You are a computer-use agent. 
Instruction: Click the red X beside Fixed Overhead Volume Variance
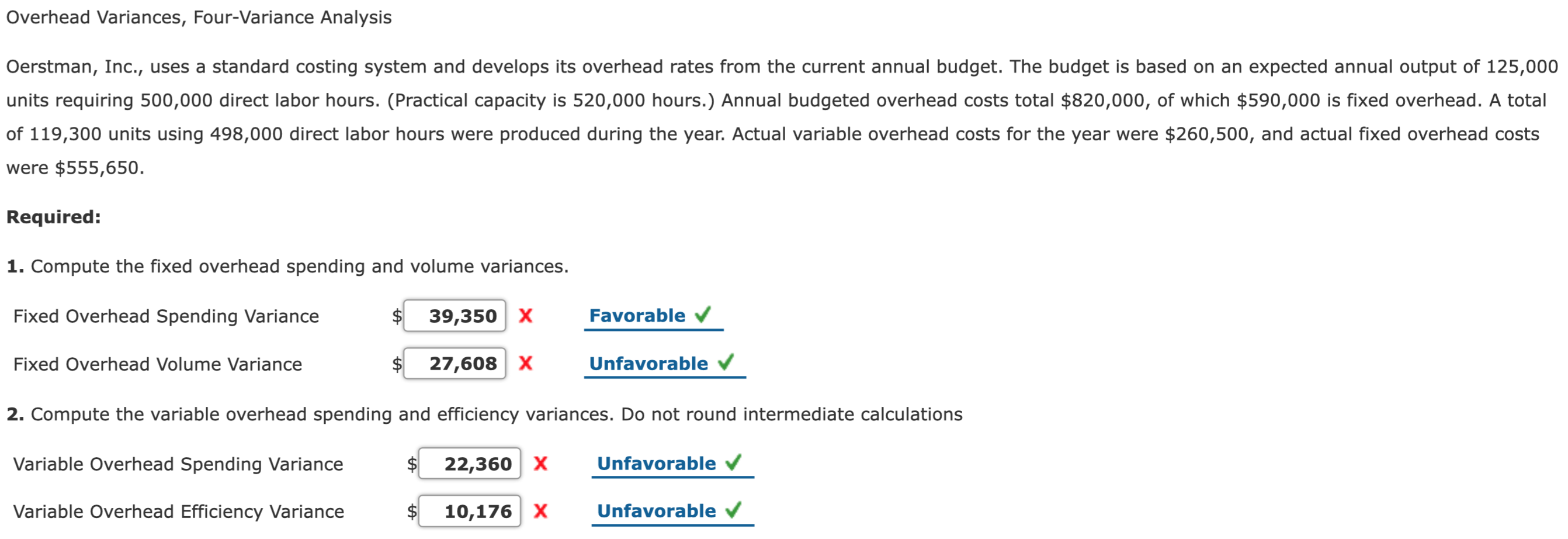point(525,364)
